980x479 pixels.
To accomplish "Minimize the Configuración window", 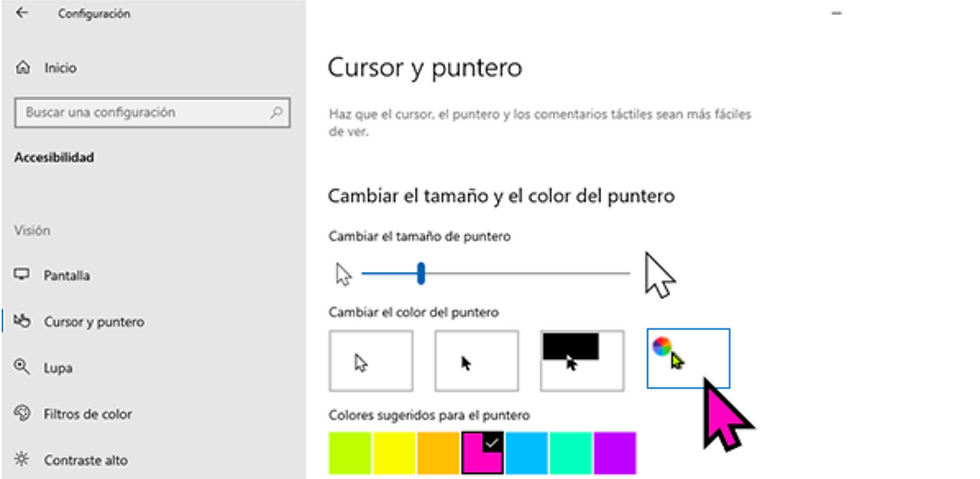I will (837, 13).
